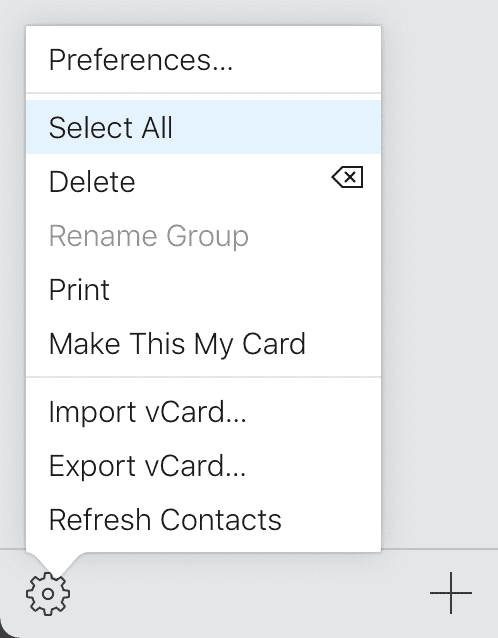This screenshot has width=498, height=638.
Task: Set current contact as My Card
Action: 203,343
